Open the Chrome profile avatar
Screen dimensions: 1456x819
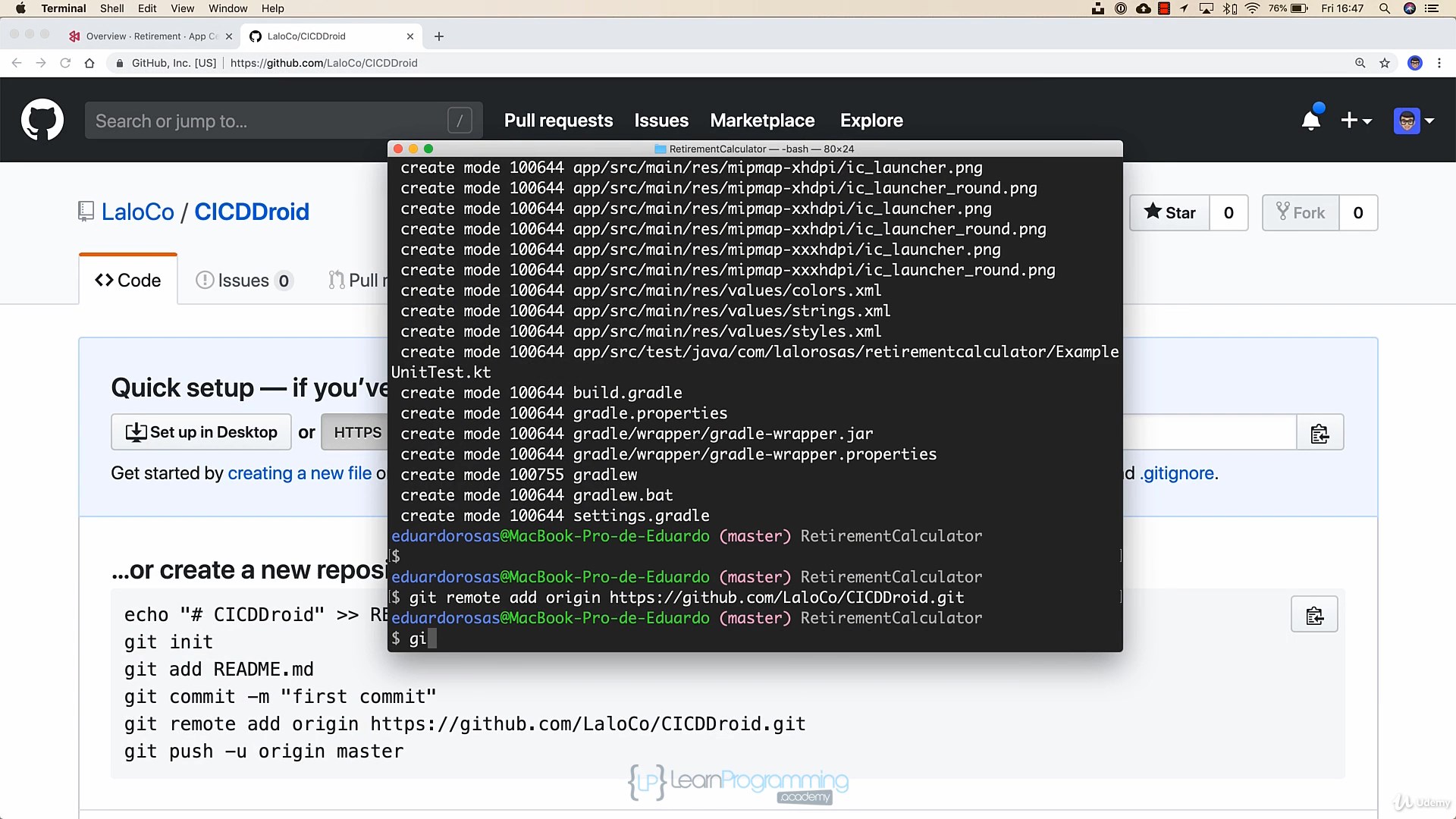coord(1415,63)
